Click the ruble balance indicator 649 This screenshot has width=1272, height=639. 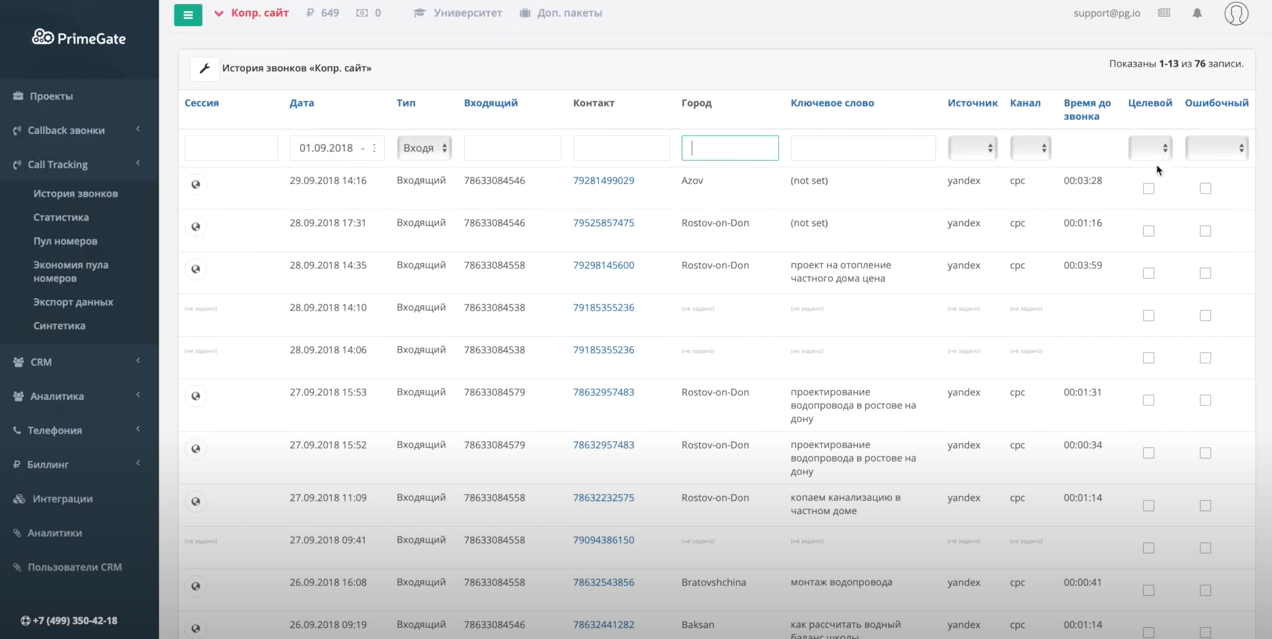point(322,13)
